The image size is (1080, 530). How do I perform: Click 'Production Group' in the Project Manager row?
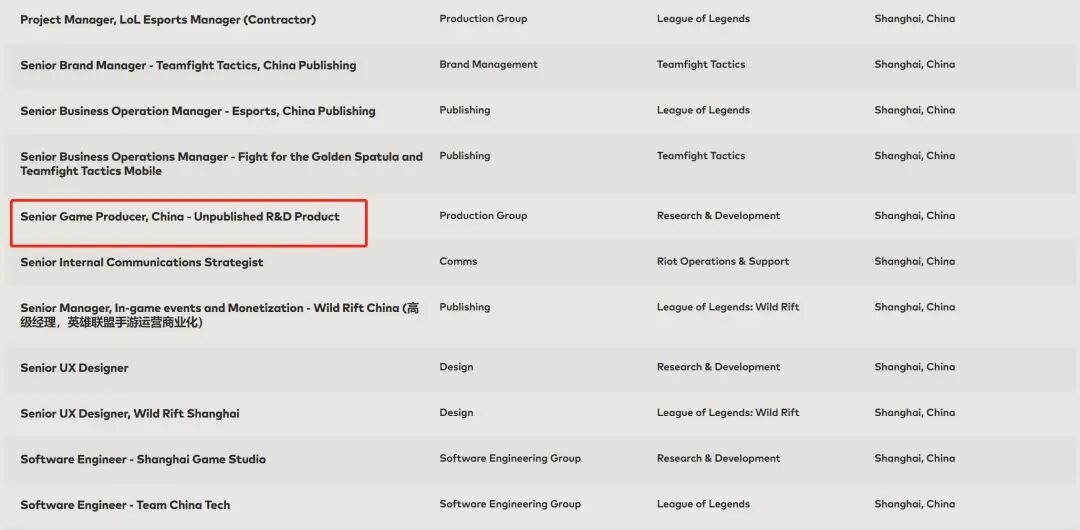[x=483, y=19]
